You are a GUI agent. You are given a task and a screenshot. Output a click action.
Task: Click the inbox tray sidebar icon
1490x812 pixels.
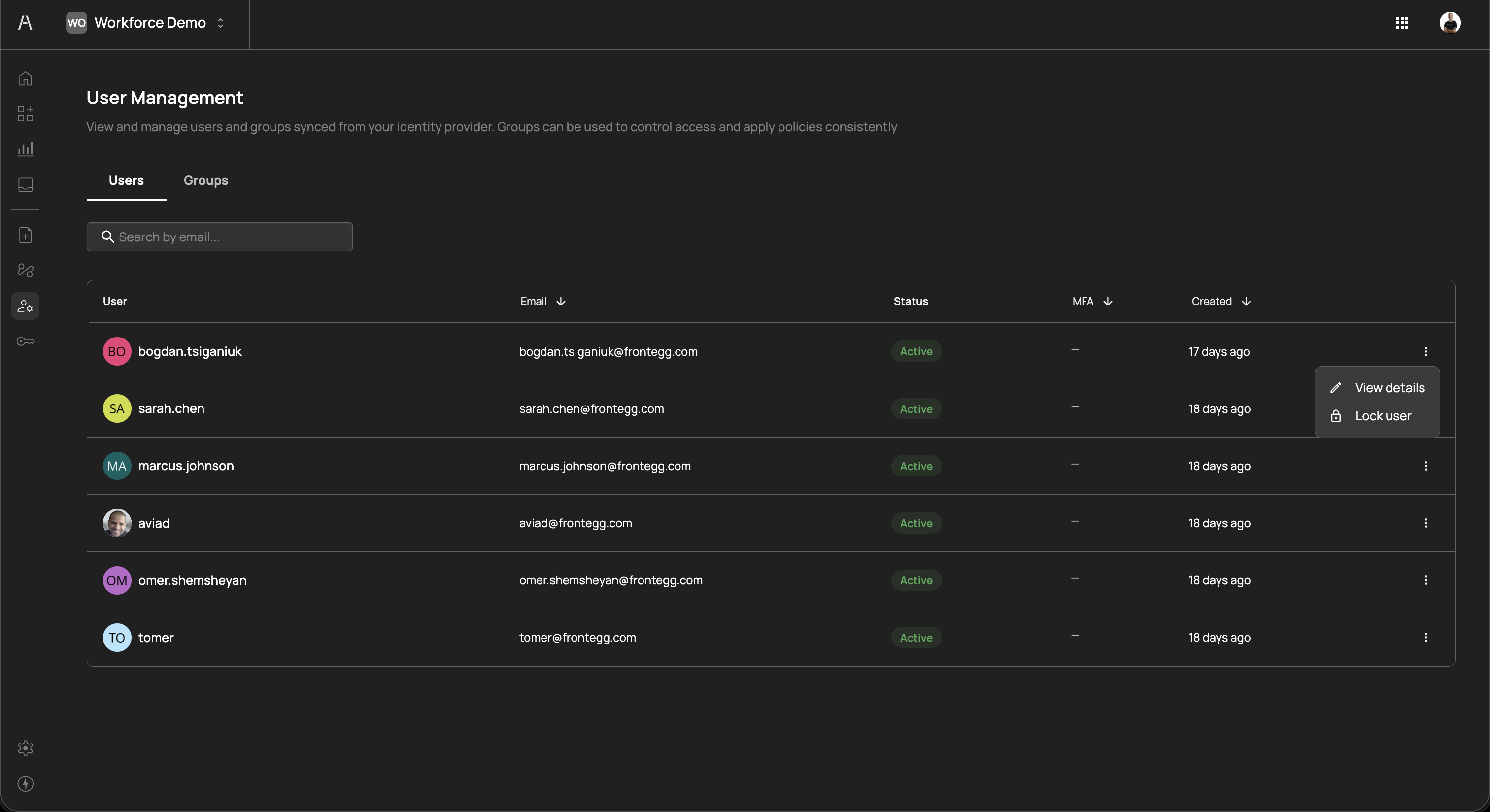(26, 184)
